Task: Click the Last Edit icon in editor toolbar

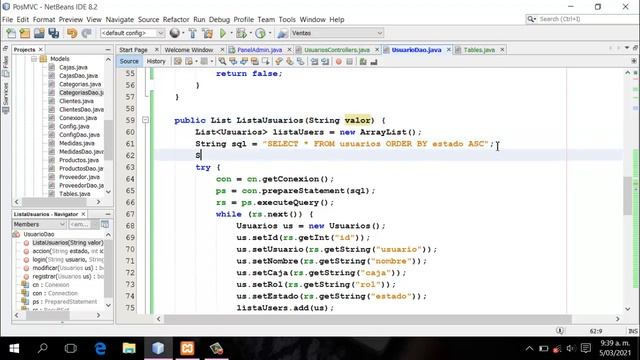Action: 178,62
